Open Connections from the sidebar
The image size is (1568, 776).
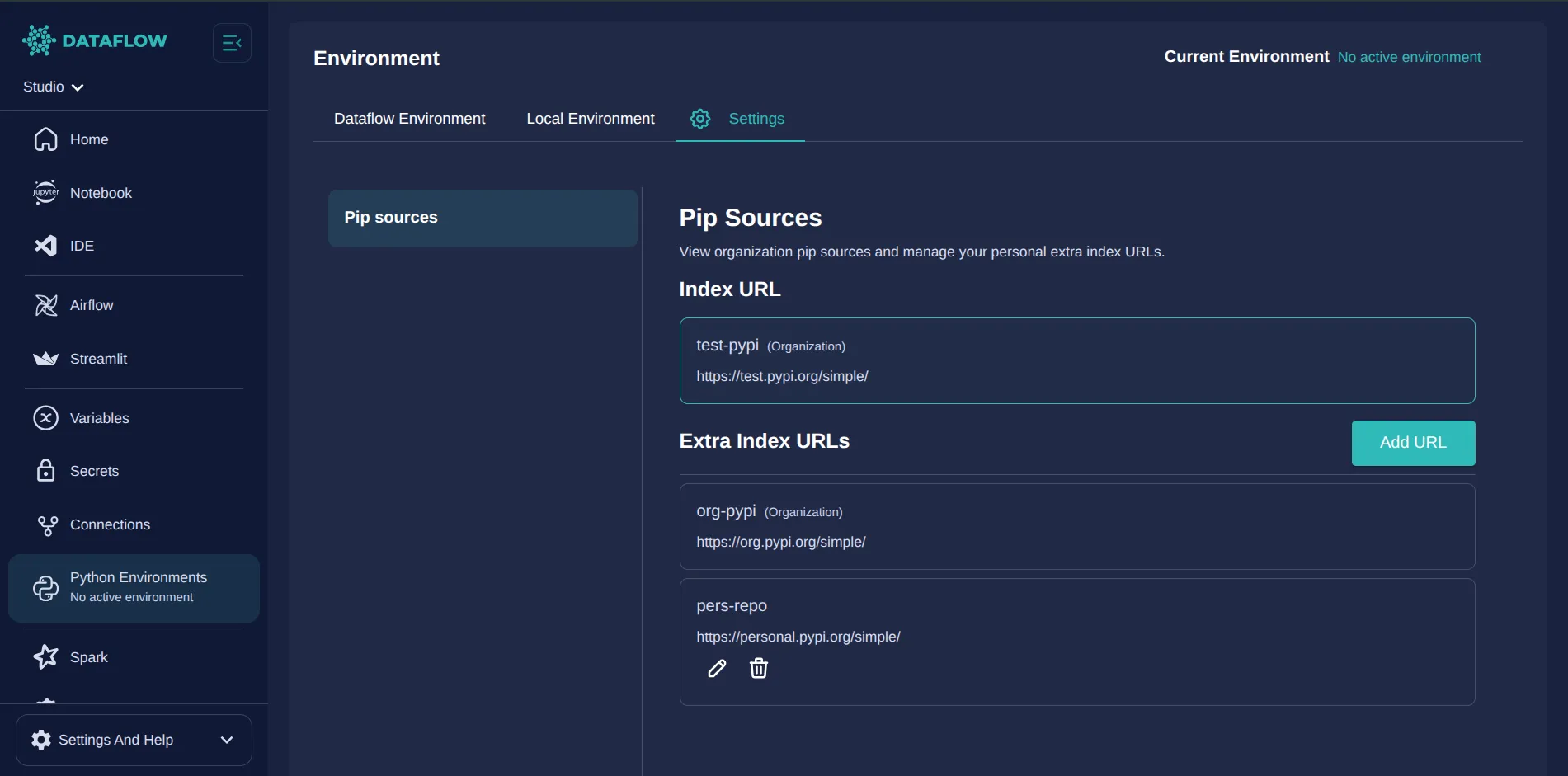point(109,524)
